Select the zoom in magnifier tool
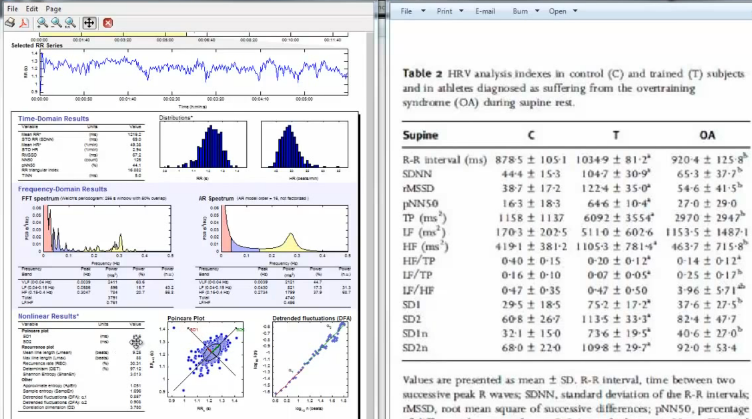This screenshot has height=419, width=752. (41, 21)
